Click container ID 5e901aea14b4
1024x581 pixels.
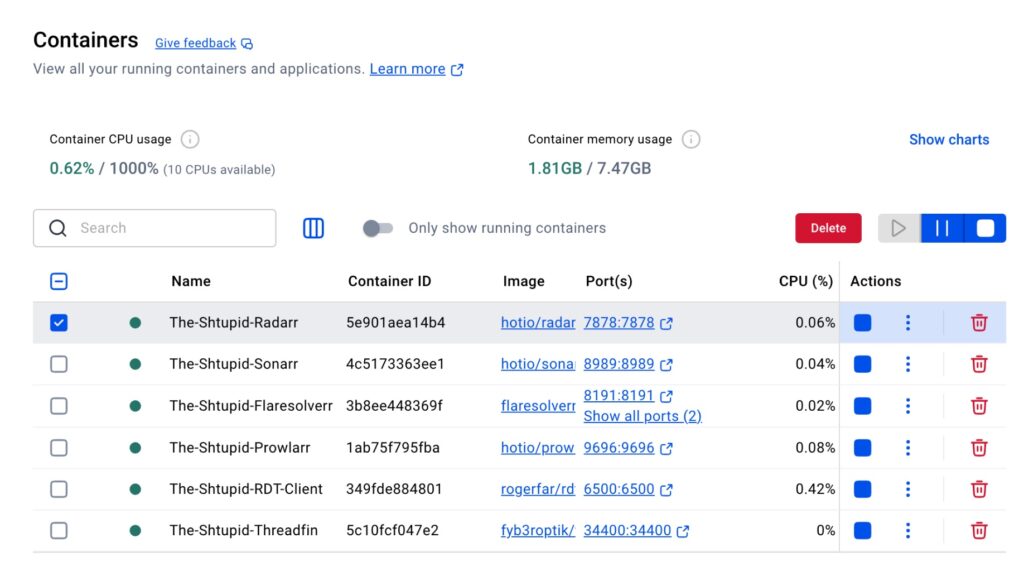(x=396, y=322)
